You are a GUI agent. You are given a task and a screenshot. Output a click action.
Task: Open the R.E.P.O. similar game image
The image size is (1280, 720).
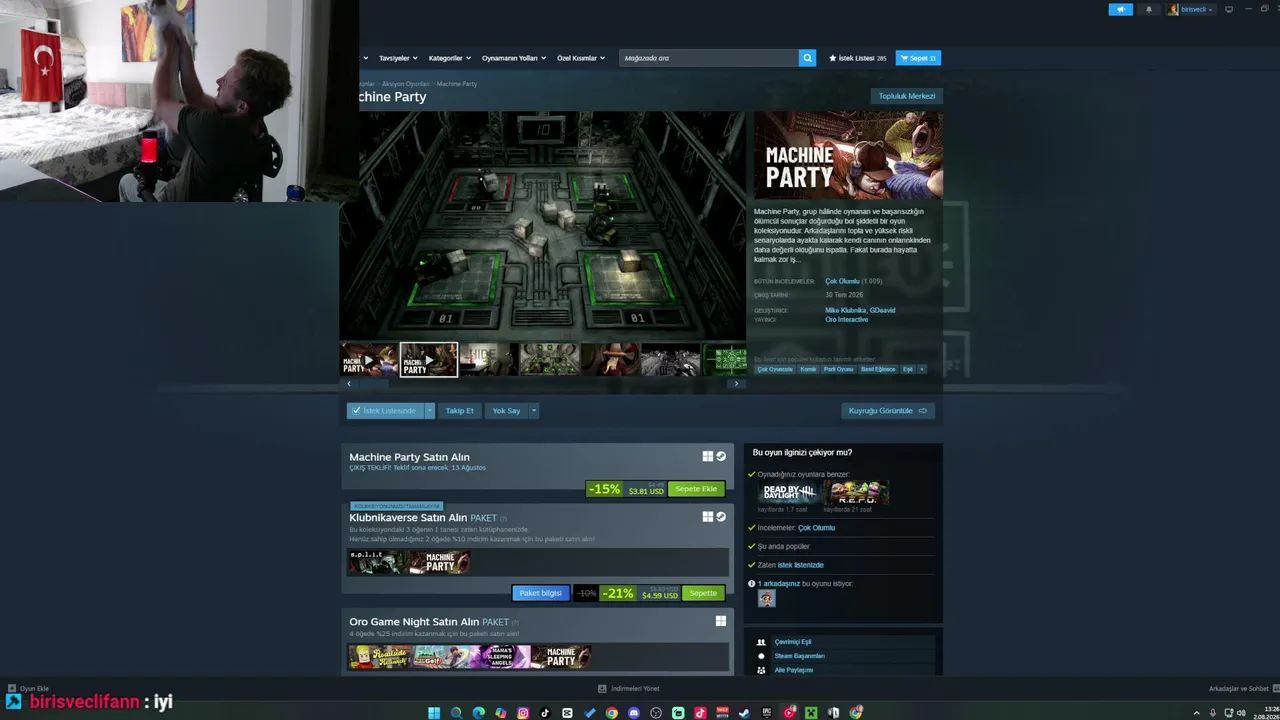click(x=856, y=492)
